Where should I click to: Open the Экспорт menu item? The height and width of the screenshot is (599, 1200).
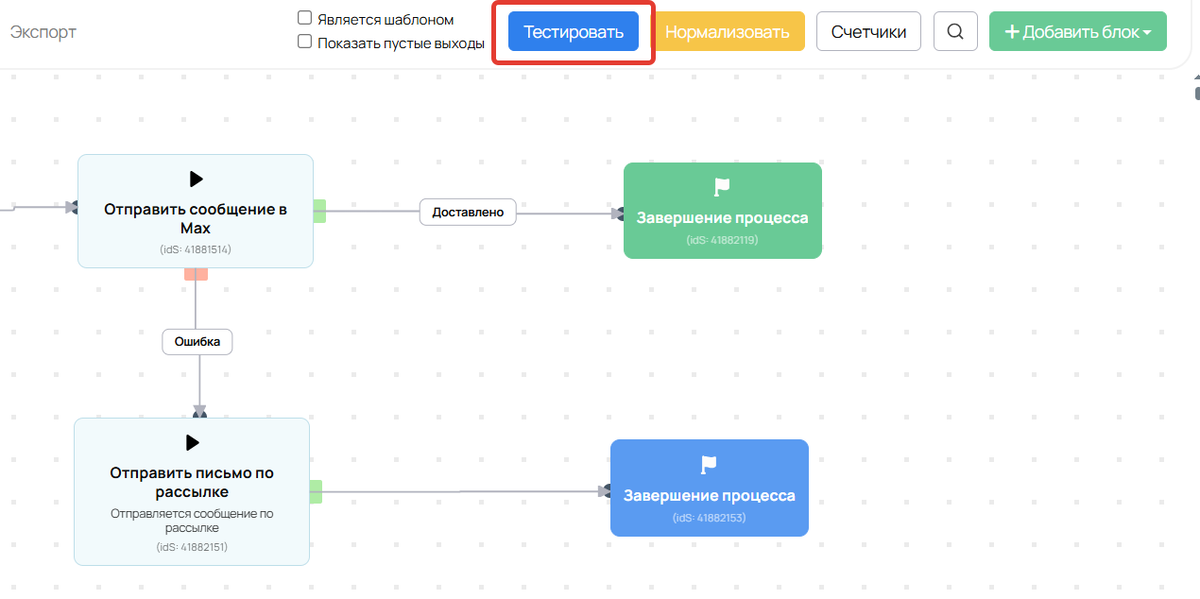coord(43,32)
